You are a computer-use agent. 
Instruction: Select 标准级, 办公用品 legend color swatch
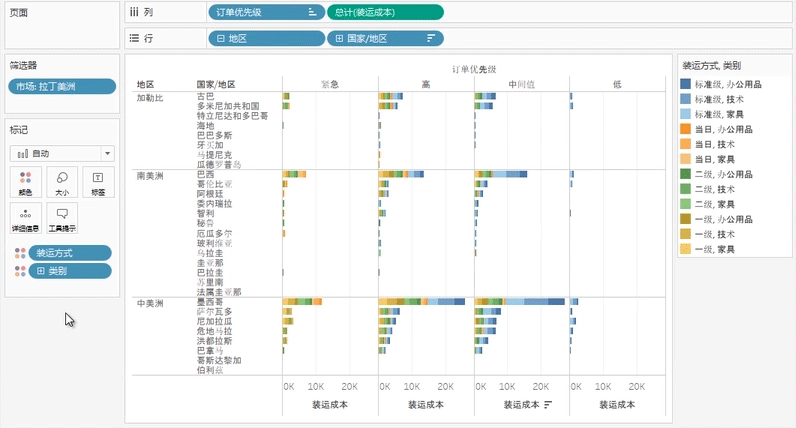[x=686, y=85]
